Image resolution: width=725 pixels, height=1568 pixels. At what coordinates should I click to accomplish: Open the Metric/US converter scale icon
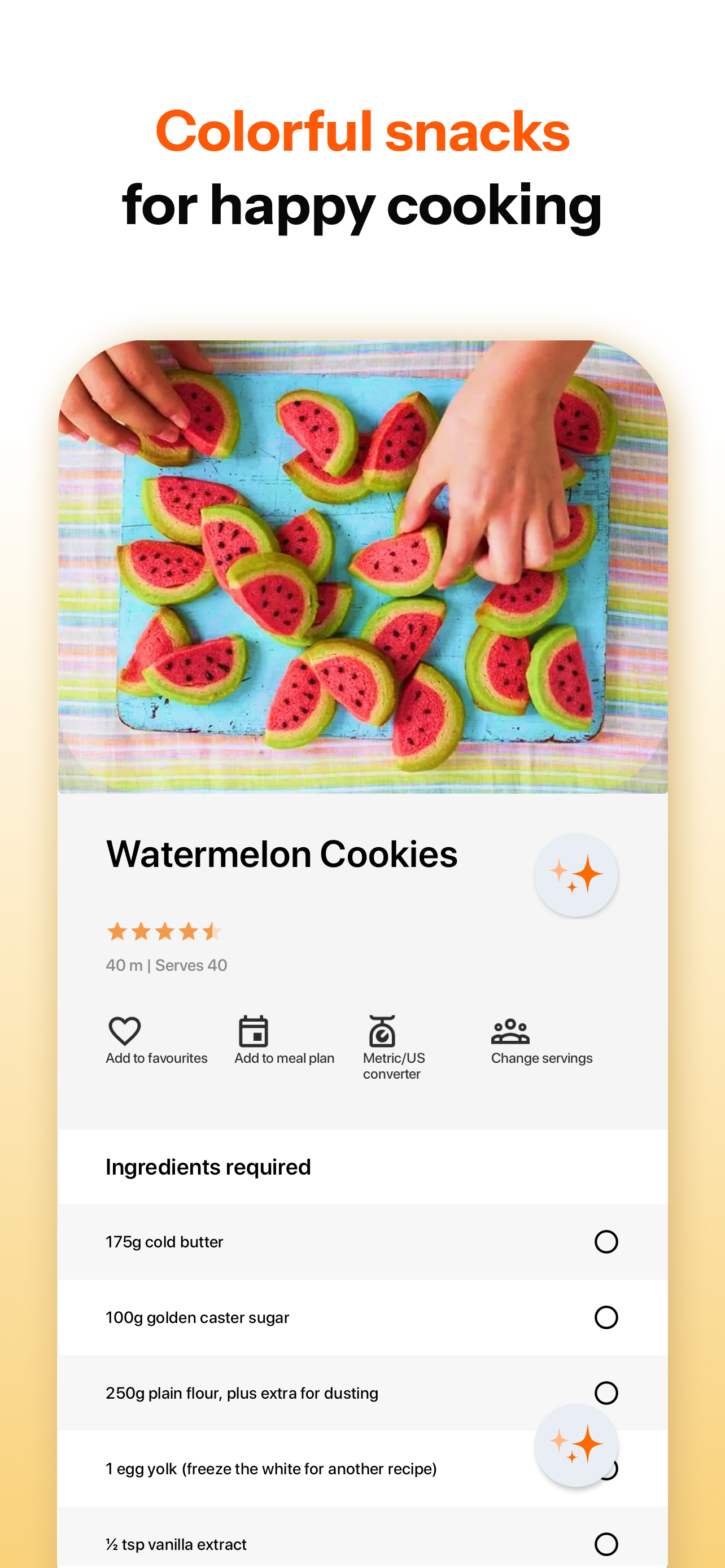pyautogui.click(x=382, y=1031)
